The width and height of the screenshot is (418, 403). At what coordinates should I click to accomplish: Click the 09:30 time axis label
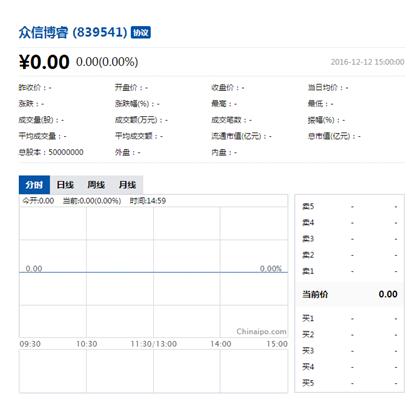coord(30,344)
